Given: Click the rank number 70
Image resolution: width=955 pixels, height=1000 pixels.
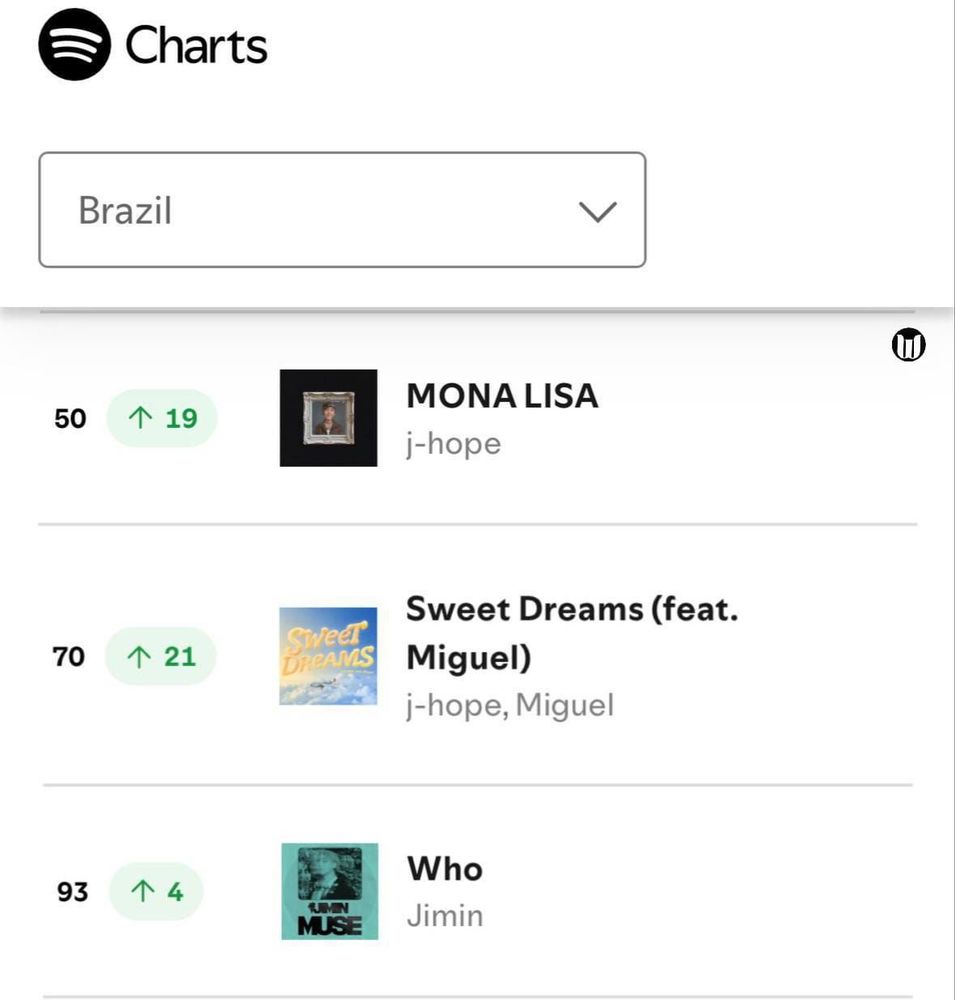Looking at the screenshot, I should click(x=69, y=657).
